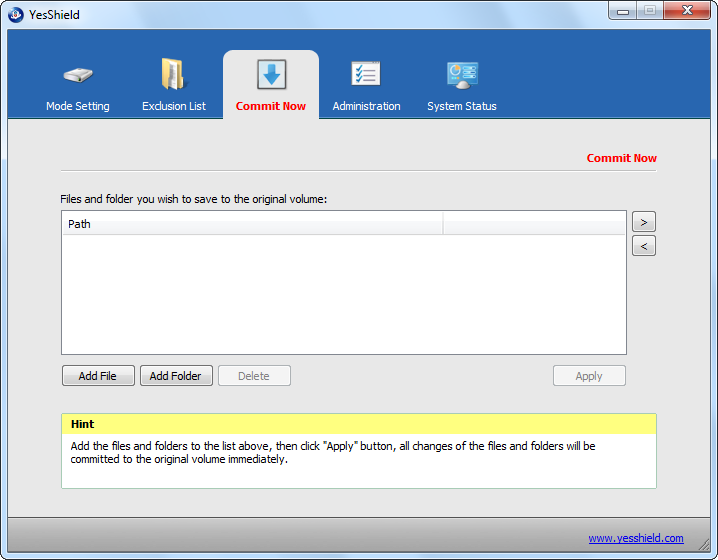Viewport: 718px width, 560px height.
Task: Click the blank second column header
Action: (x=534, y=223)
